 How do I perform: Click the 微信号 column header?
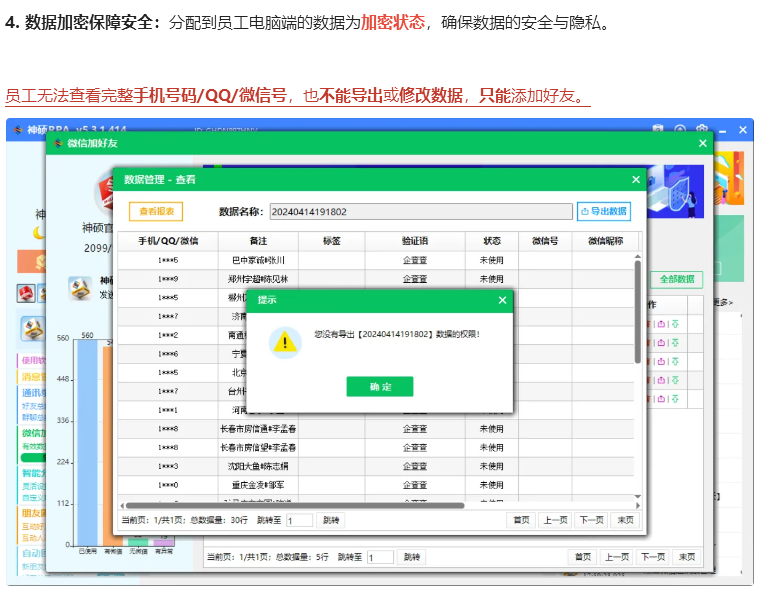pos(545,241)
